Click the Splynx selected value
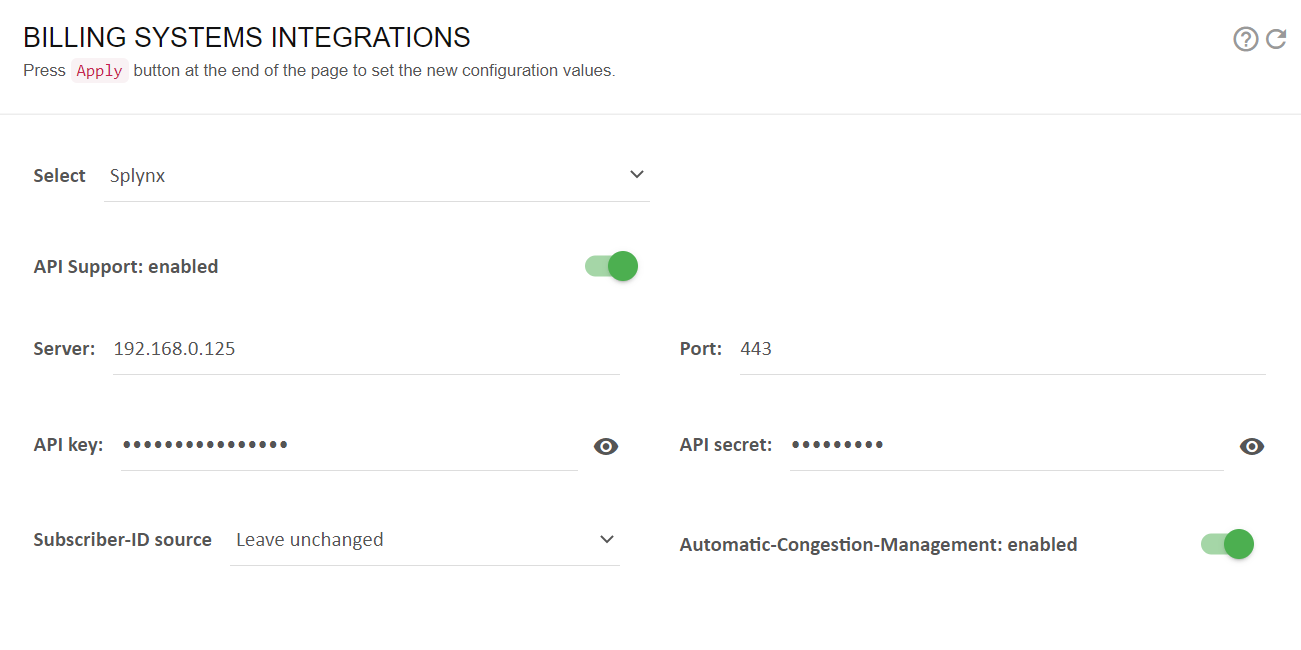This screenshot has height=650, width=1301. click(x=138, y=176)
